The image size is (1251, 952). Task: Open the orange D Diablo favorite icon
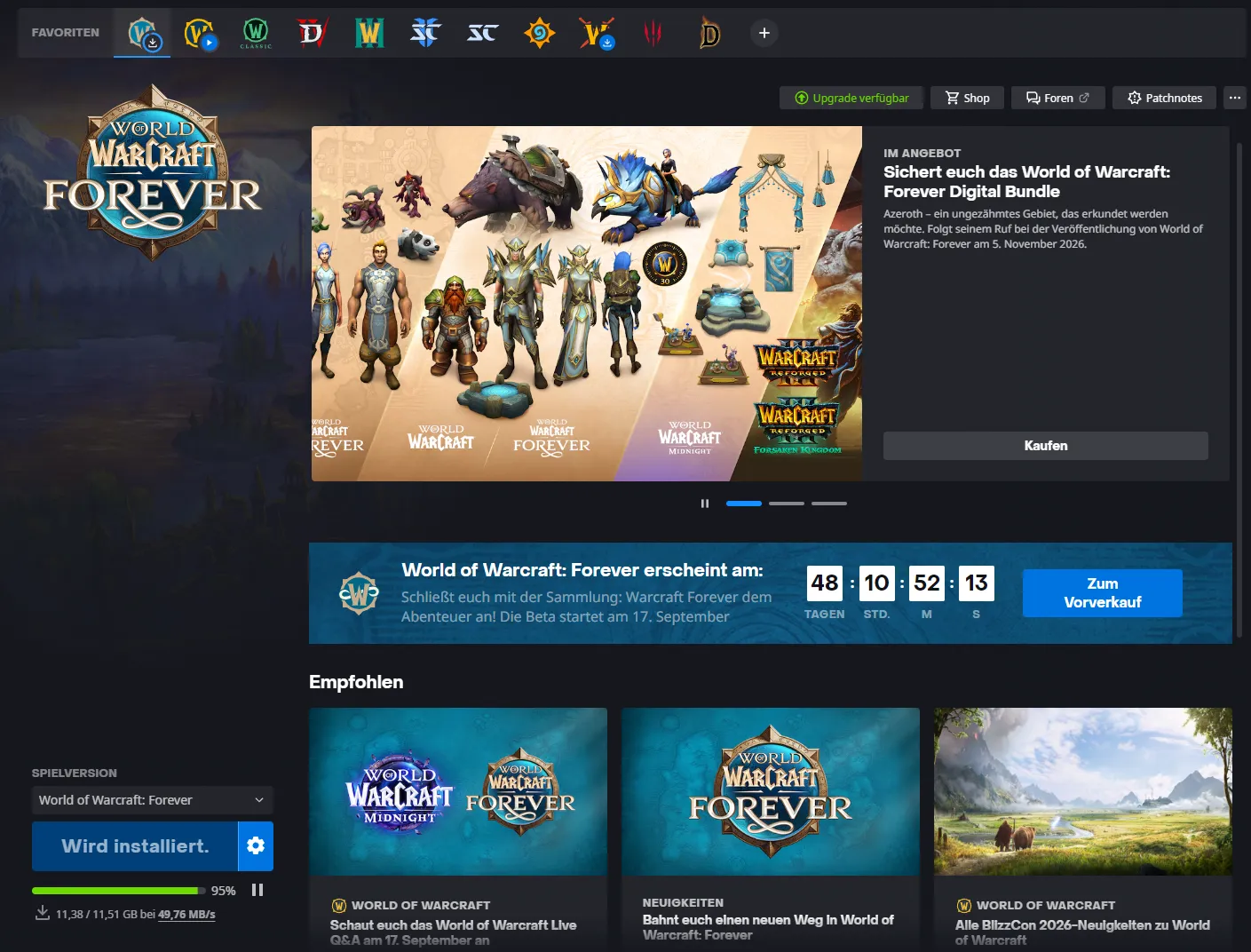click(710, 33)
